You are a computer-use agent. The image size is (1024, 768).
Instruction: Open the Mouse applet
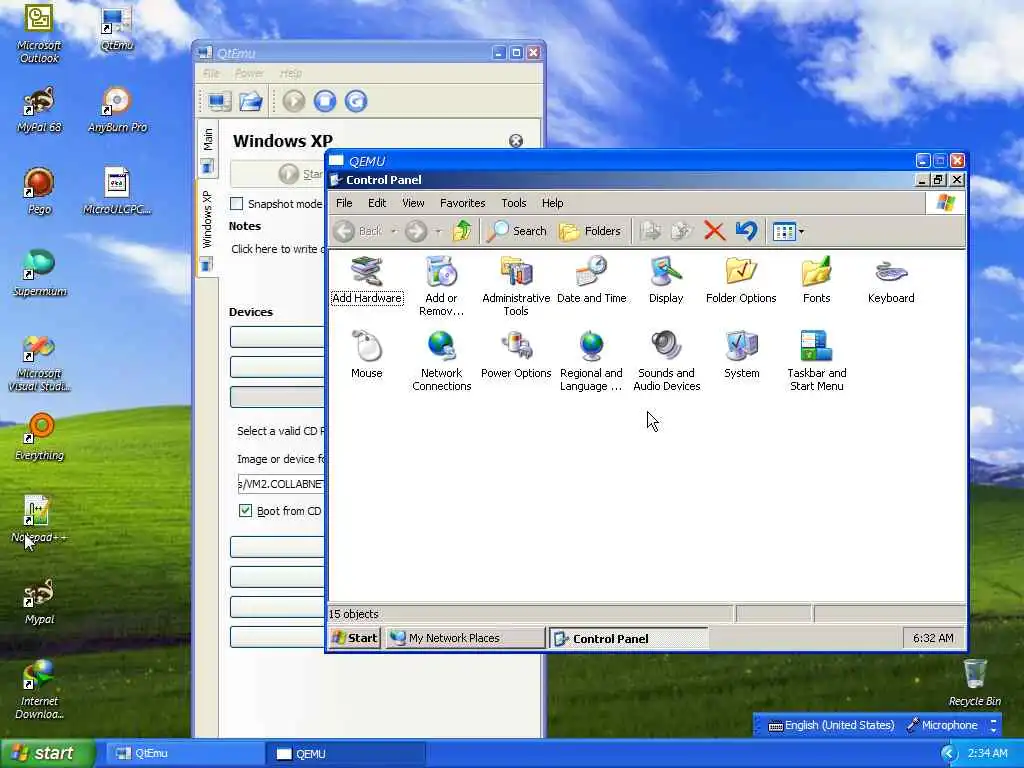tap(366, 355)
